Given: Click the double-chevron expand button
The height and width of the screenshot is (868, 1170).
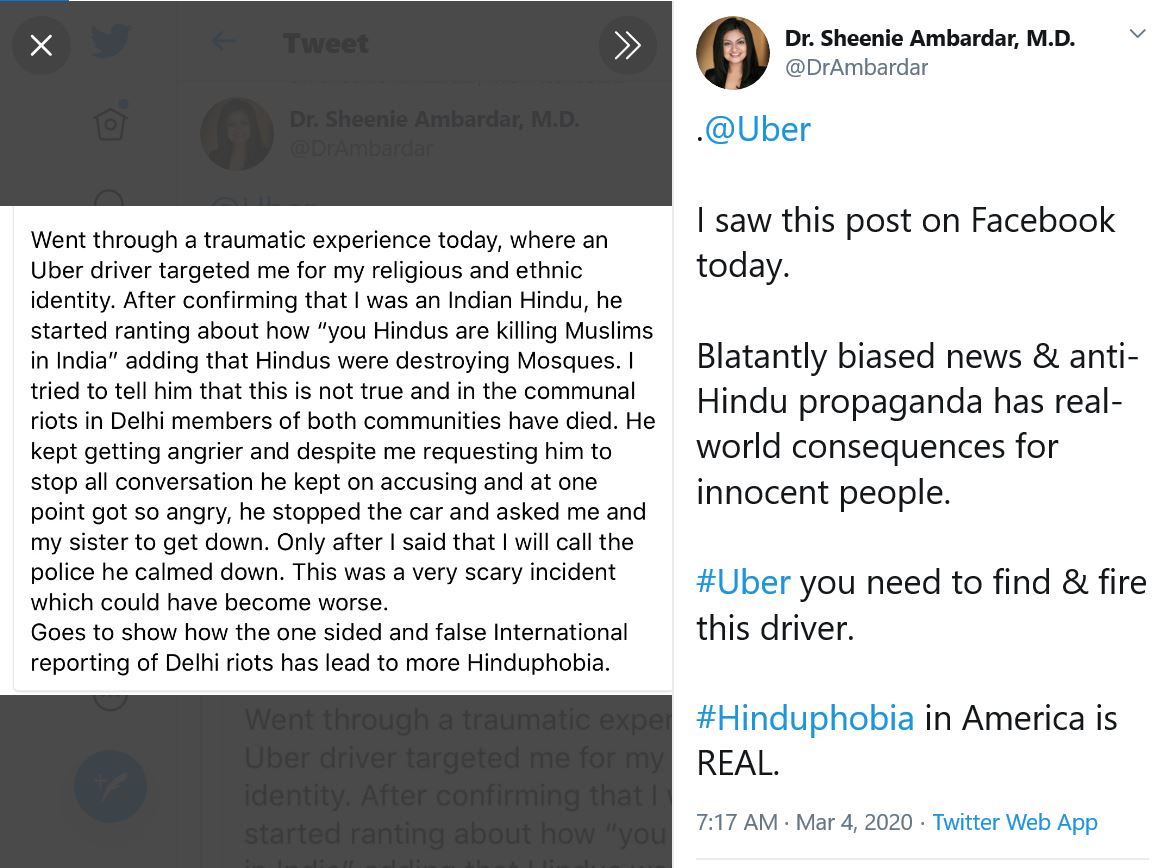Looking at the screenshot, I should [x=627, y=45].
